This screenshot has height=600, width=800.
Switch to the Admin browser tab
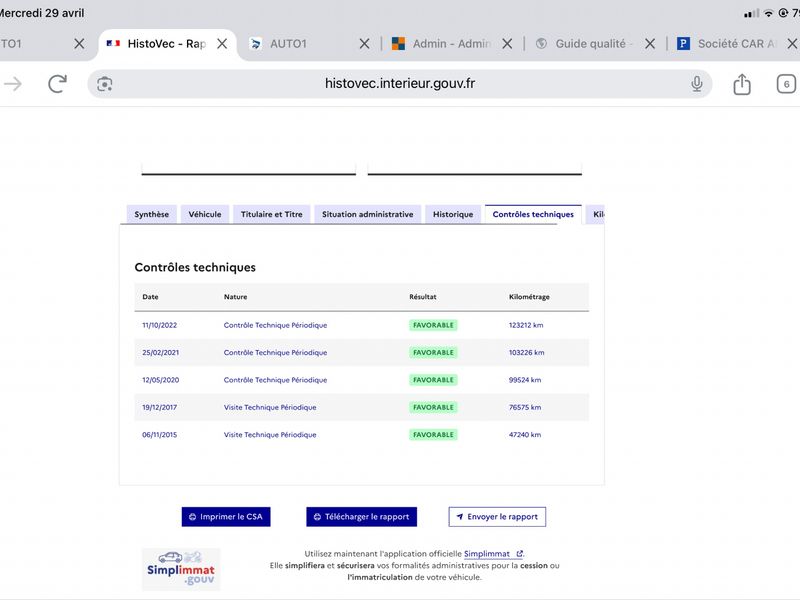click(442, 44)
